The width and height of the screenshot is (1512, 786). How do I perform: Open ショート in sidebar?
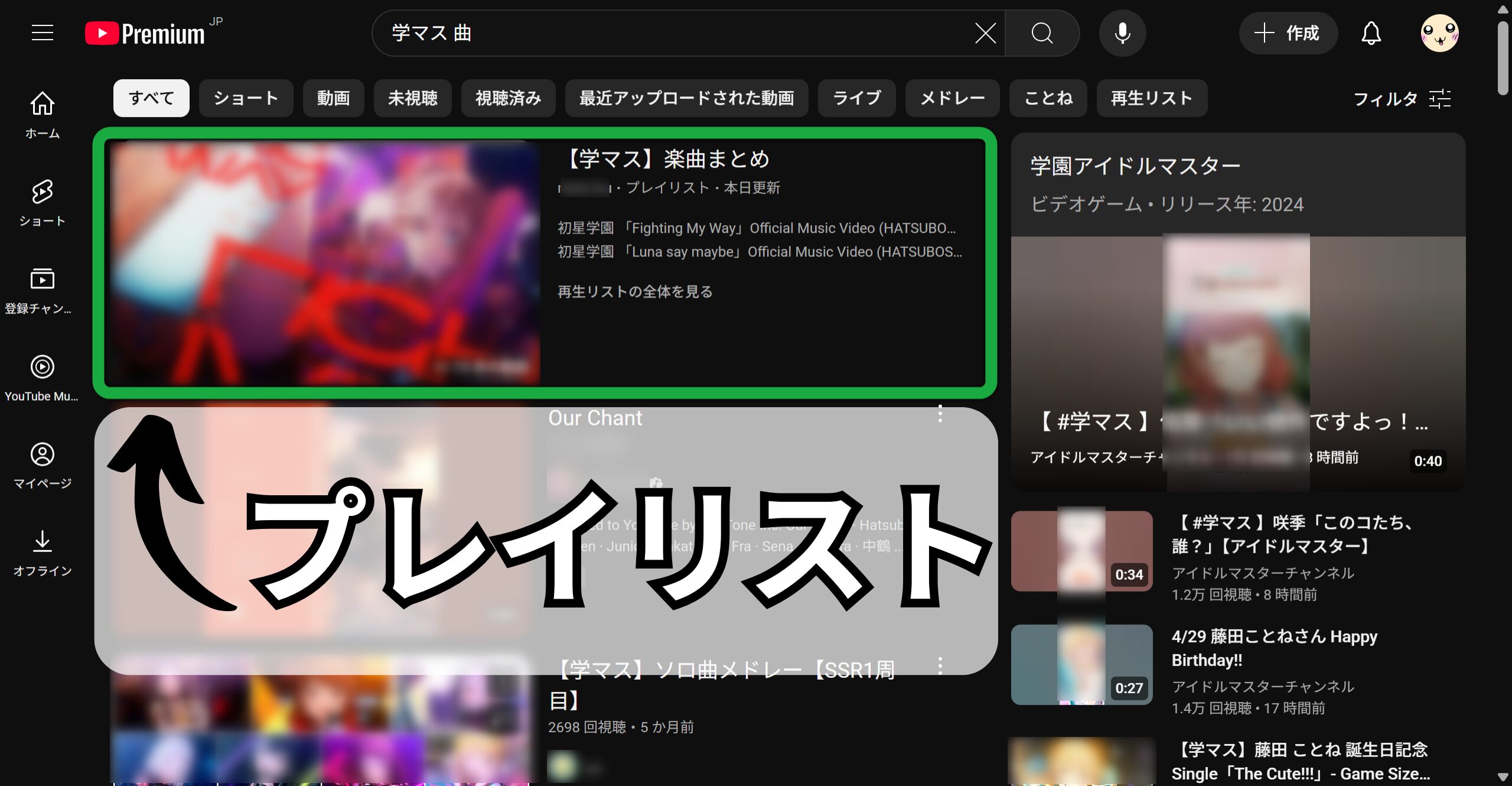click(x=43, y=203)
